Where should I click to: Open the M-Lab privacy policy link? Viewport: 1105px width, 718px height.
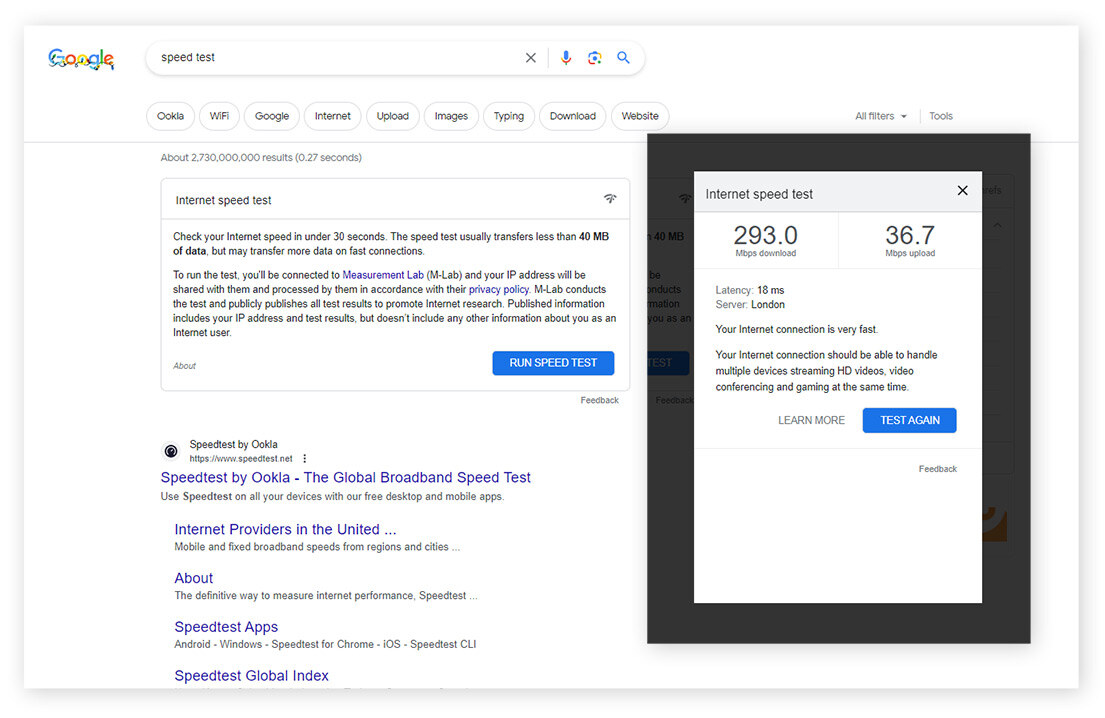coord(500,289)
